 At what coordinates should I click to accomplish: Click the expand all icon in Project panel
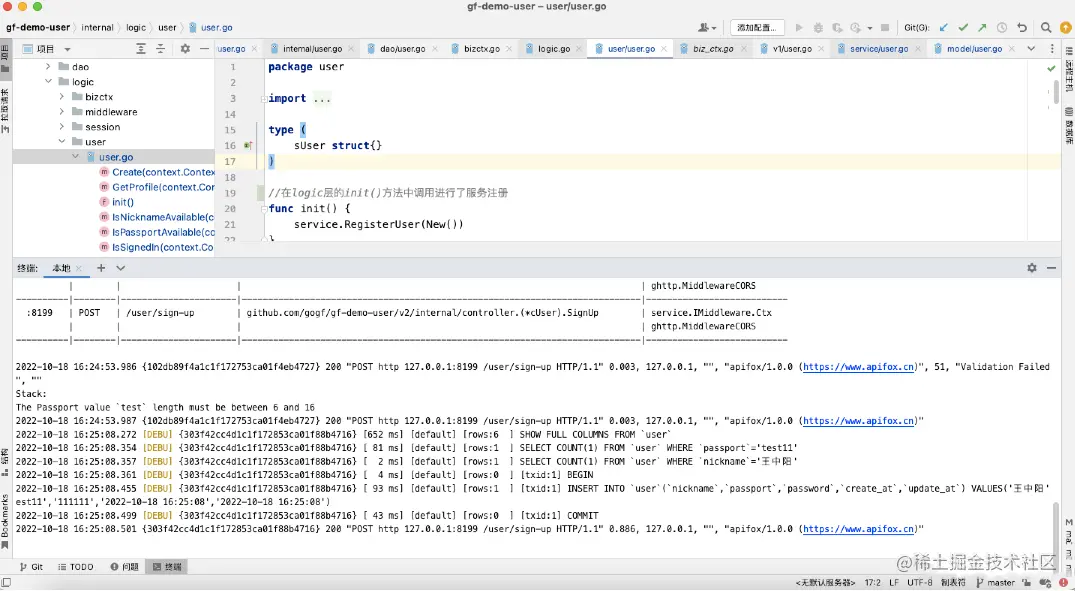tap(141, 49)
